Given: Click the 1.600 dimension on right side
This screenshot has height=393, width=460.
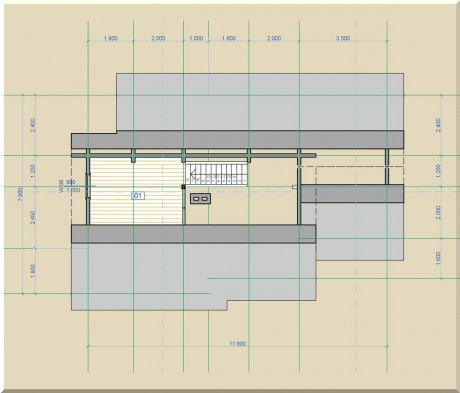Looking at the screenshot, I should point(438,258).
